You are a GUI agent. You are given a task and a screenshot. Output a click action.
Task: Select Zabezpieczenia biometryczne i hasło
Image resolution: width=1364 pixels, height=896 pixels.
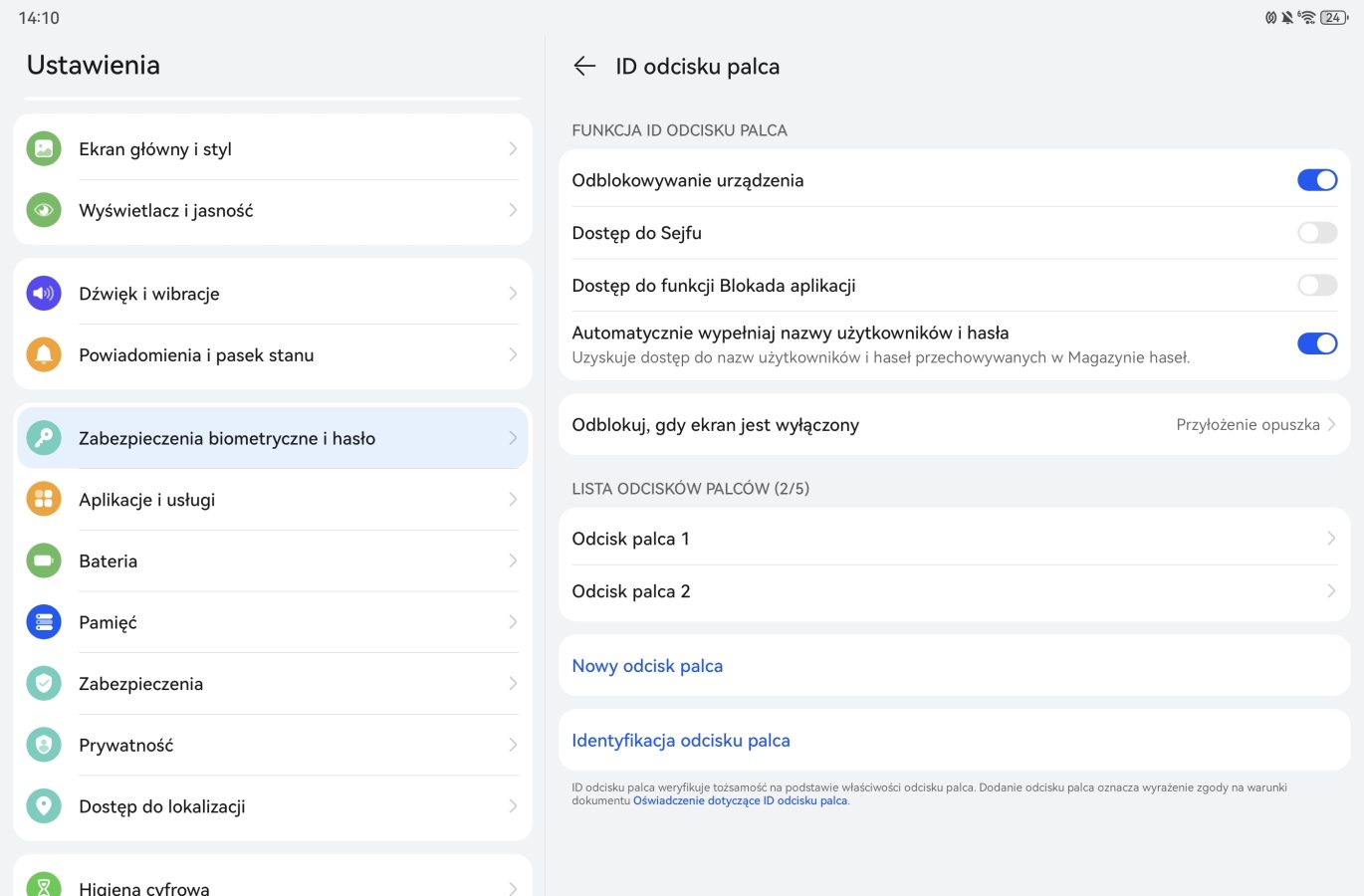273,438
